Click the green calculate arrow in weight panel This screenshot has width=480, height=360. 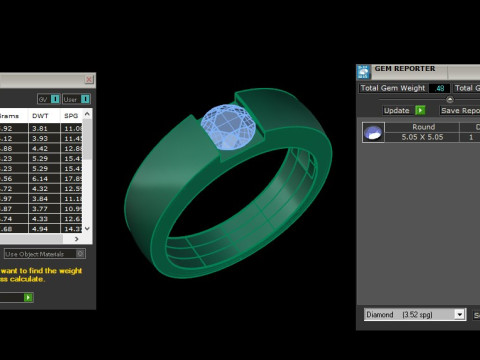(28, 297)
